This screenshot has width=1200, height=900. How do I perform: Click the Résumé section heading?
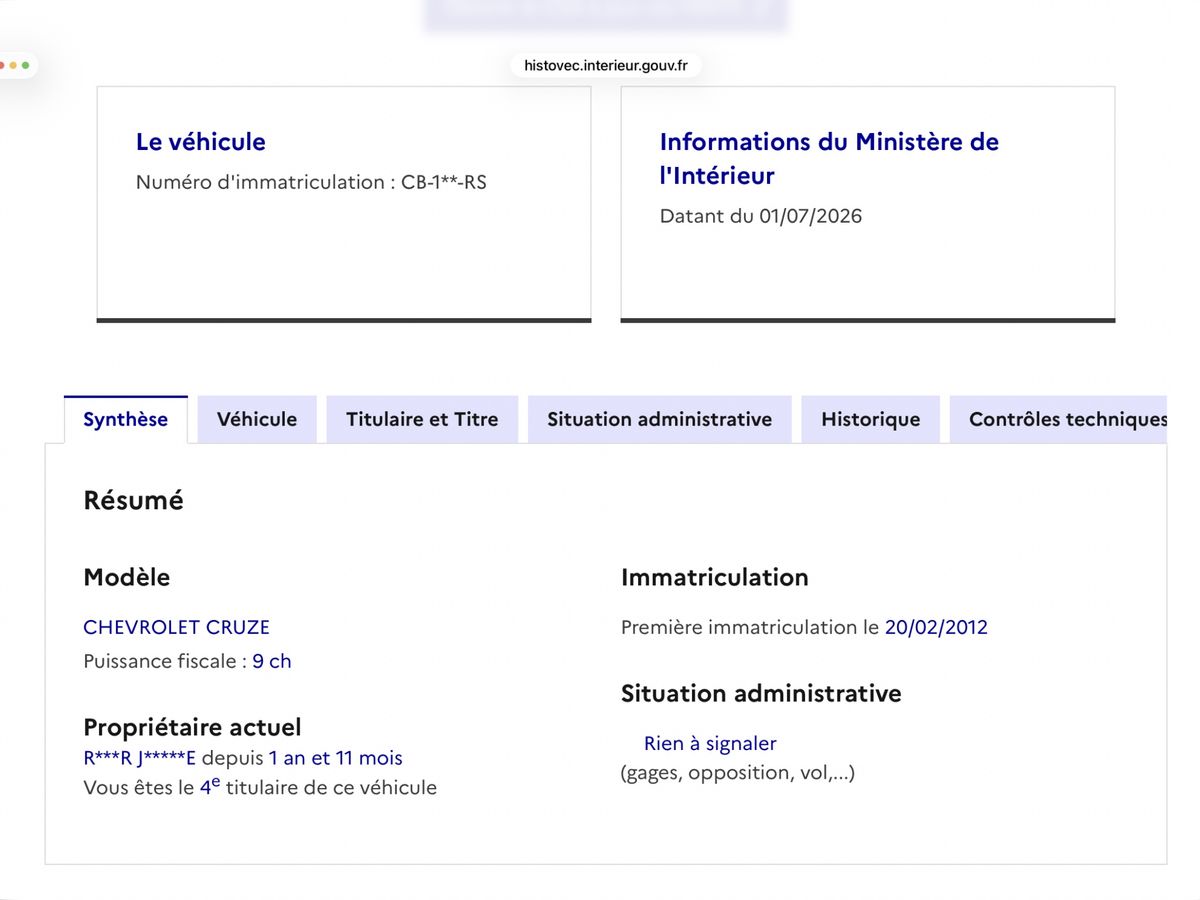pyautogui.click(x=134, y=500)
